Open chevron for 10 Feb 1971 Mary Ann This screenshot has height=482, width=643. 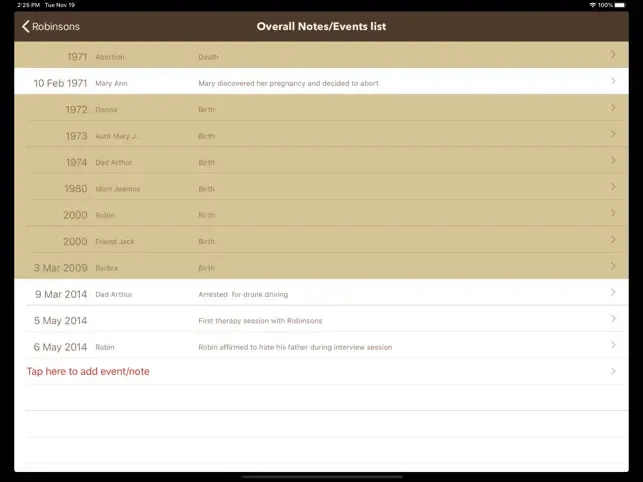tap(613, 81)
